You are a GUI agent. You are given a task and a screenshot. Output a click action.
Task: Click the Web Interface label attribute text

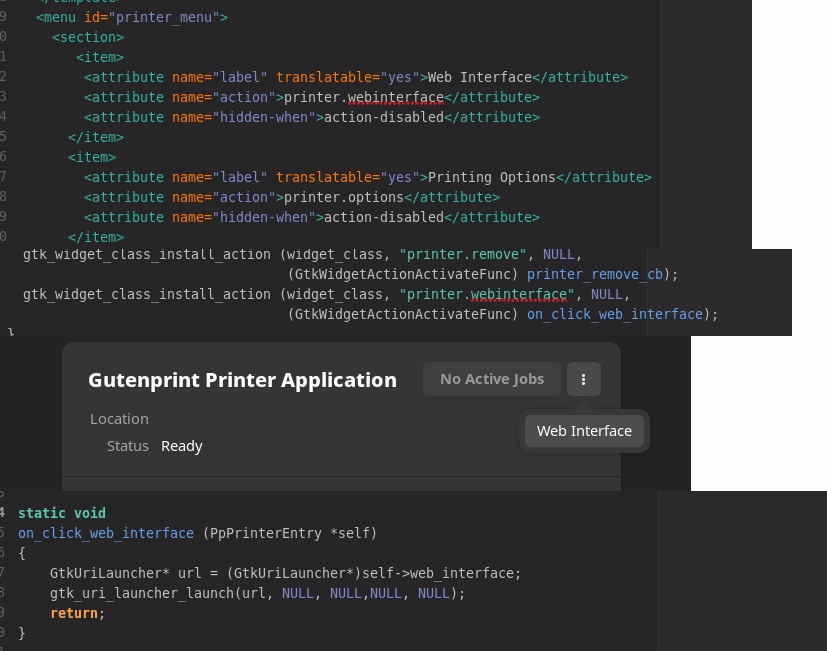coord(479,78)
